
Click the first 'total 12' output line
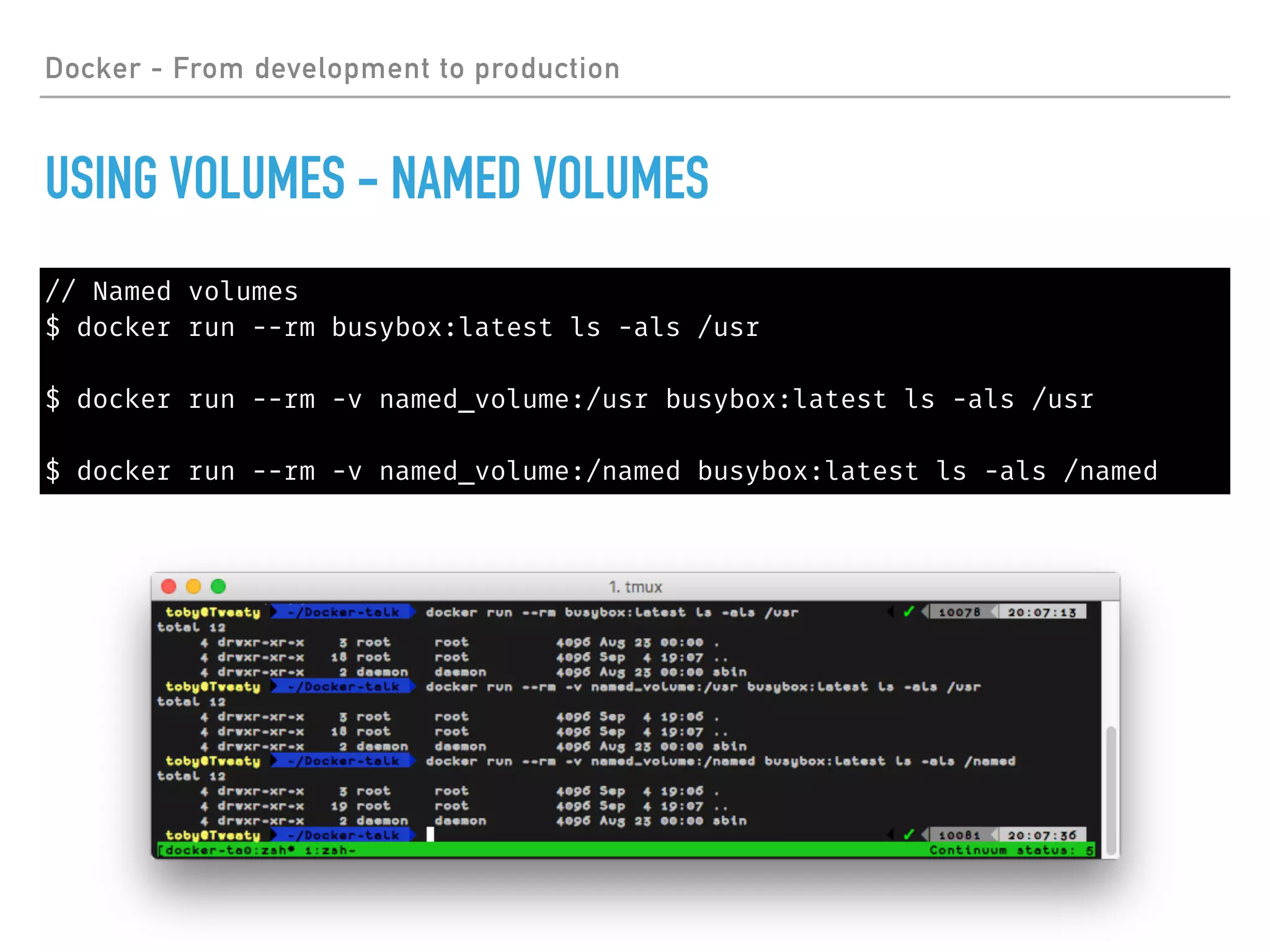[191, 627]
